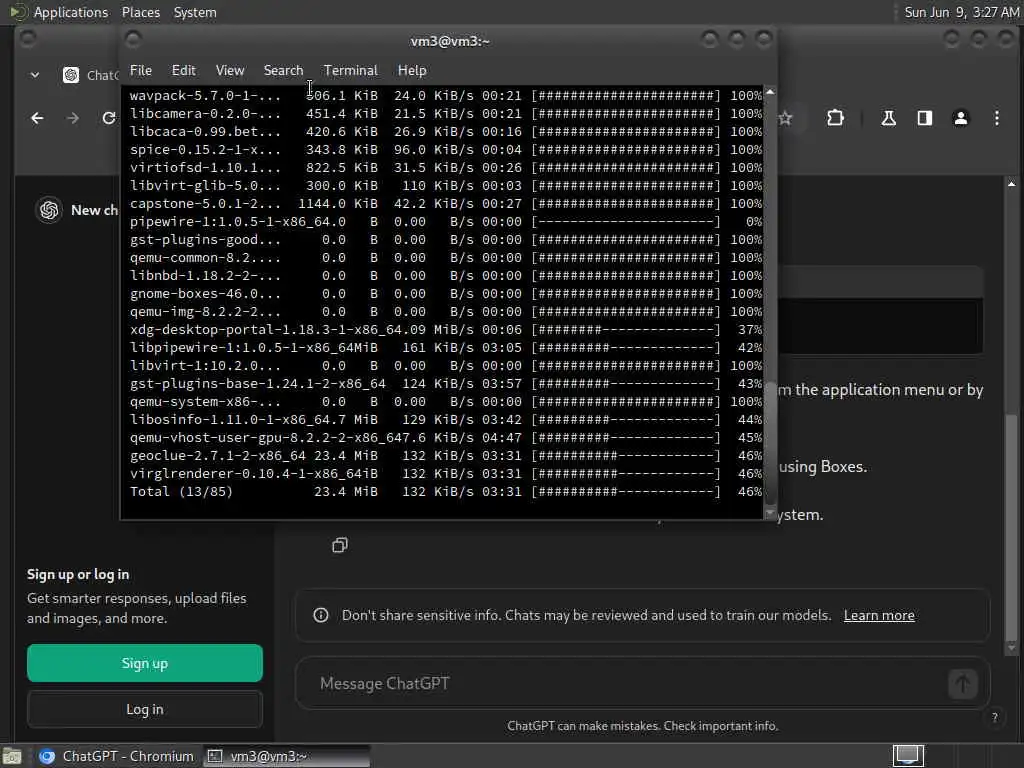
Task: Click the terminal window menu button
Action: 133,40
